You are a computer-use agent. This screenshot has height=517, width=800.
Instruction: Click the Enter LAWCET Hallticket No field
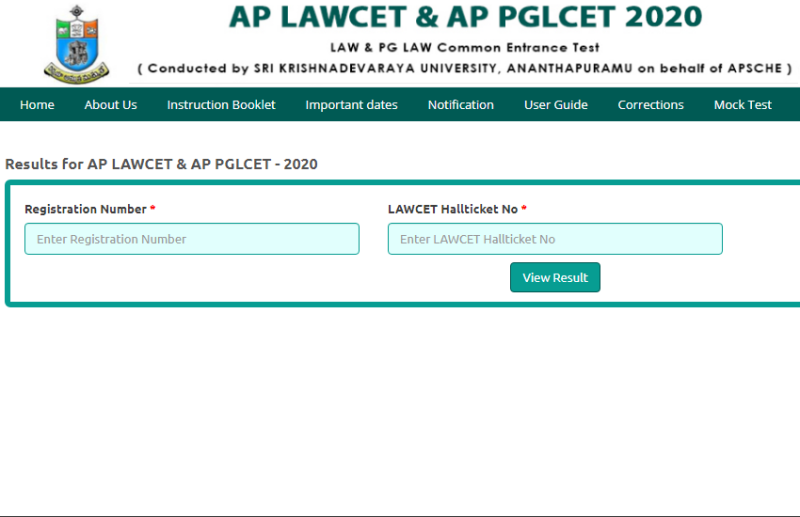coord(555,239)
